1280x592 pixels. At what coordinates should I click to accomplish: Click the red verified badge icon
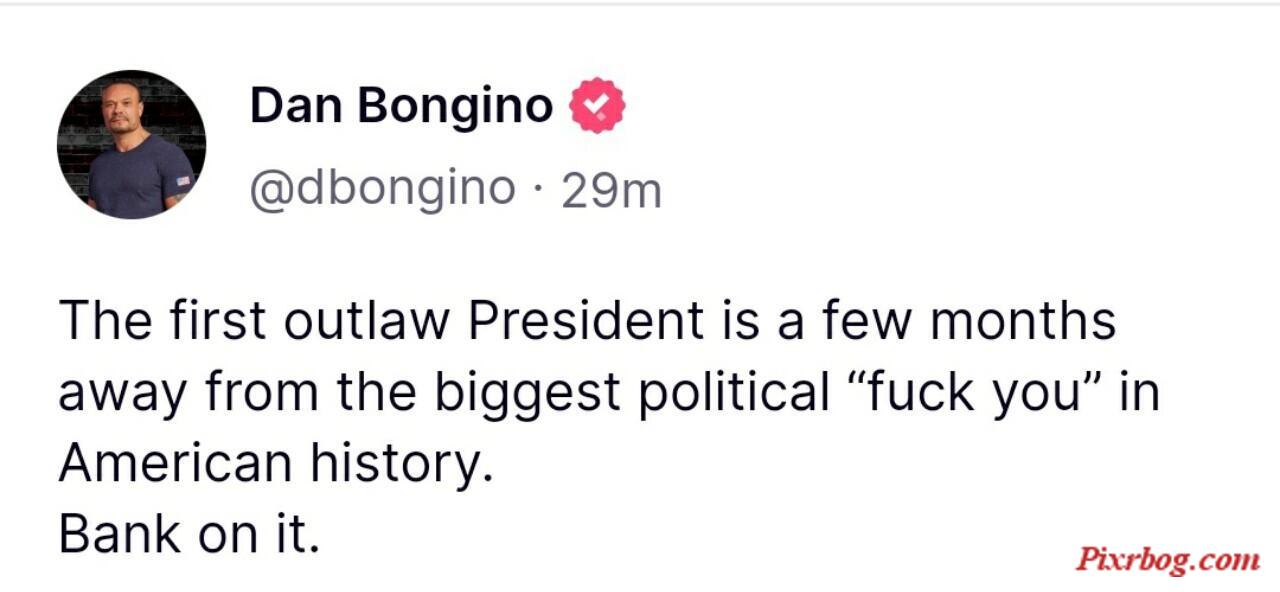(597, 105)
